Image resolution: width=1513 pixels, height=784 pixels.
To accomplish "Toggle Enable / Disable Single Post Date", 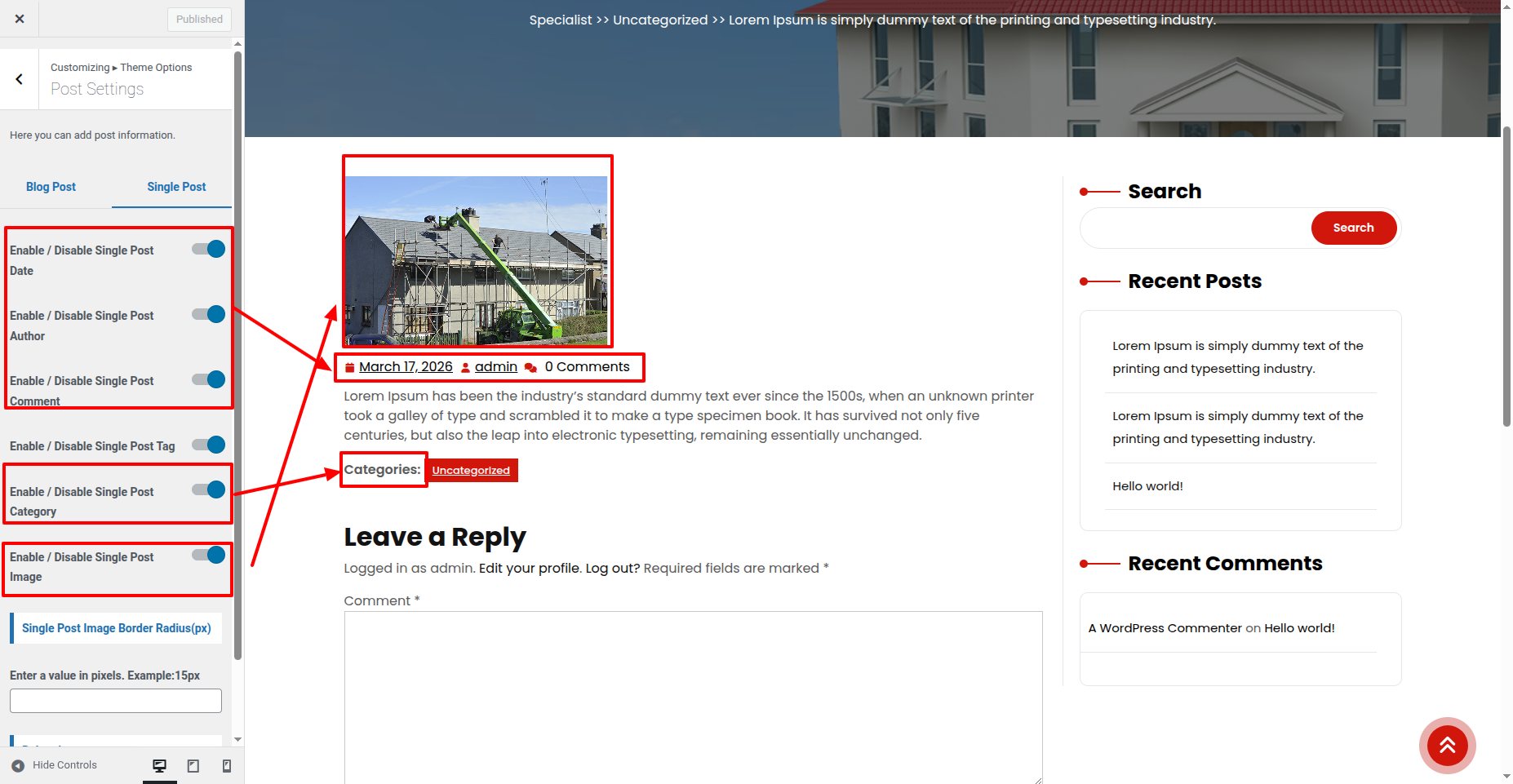I will 209,250.
